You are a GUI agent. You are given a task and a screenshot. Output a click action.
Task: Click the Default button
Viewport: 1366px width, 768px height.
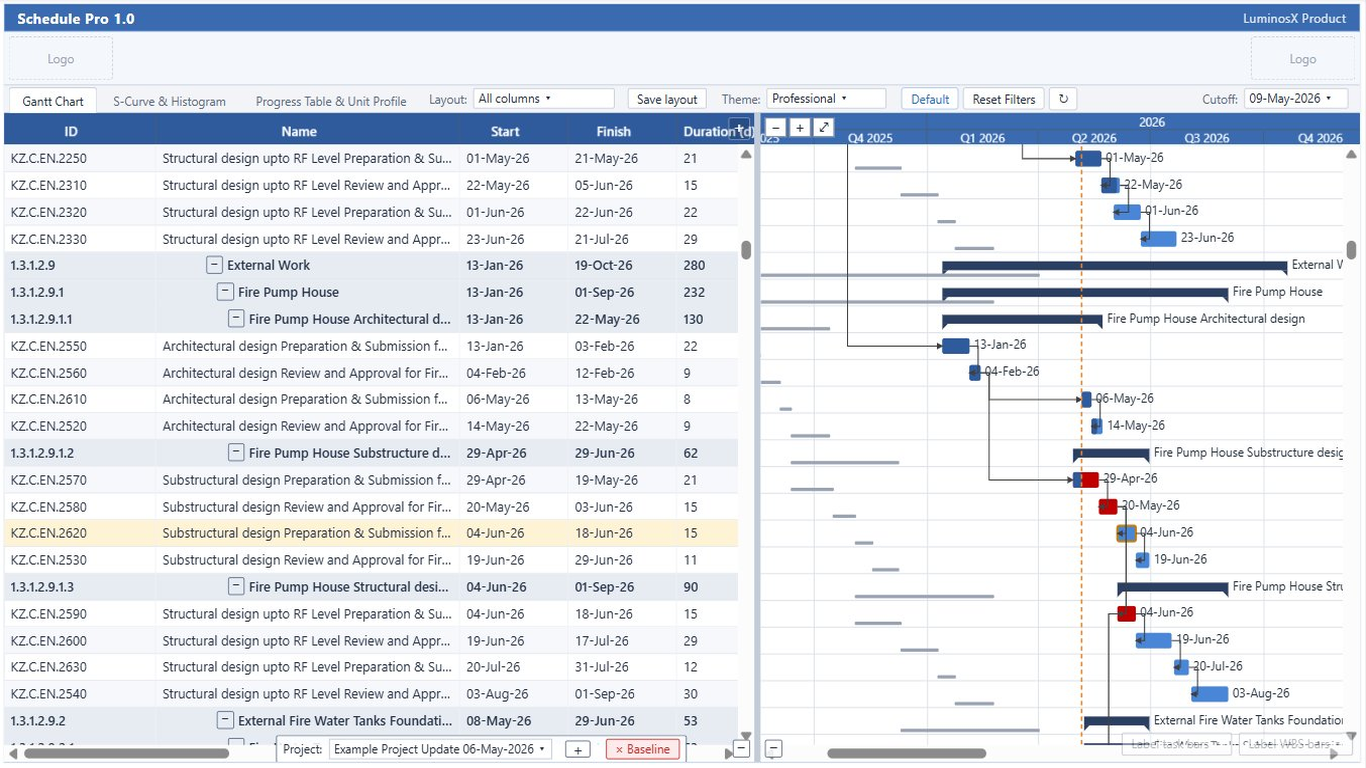(930, 99)
